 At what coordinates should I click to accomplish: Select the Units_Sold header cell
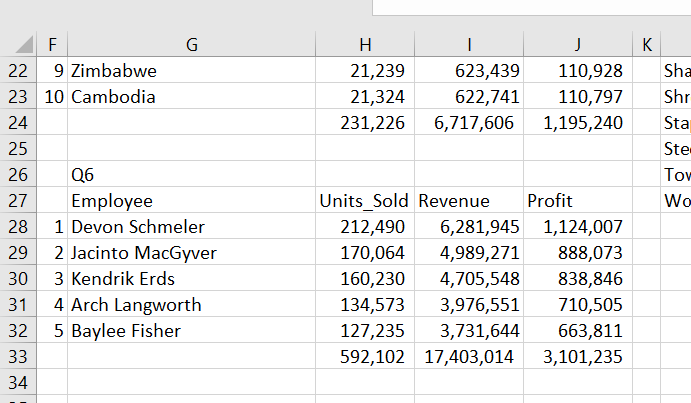coord(364,201)
